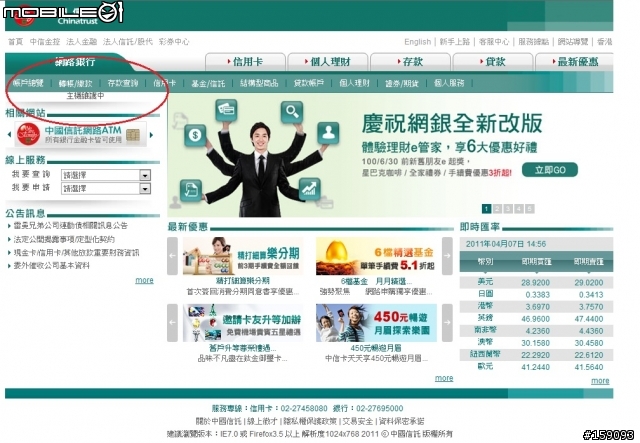
Task: Open 法定公開揭露事項/定型化契約 notice
Action: pyautogui.click(x=64, y=239)
